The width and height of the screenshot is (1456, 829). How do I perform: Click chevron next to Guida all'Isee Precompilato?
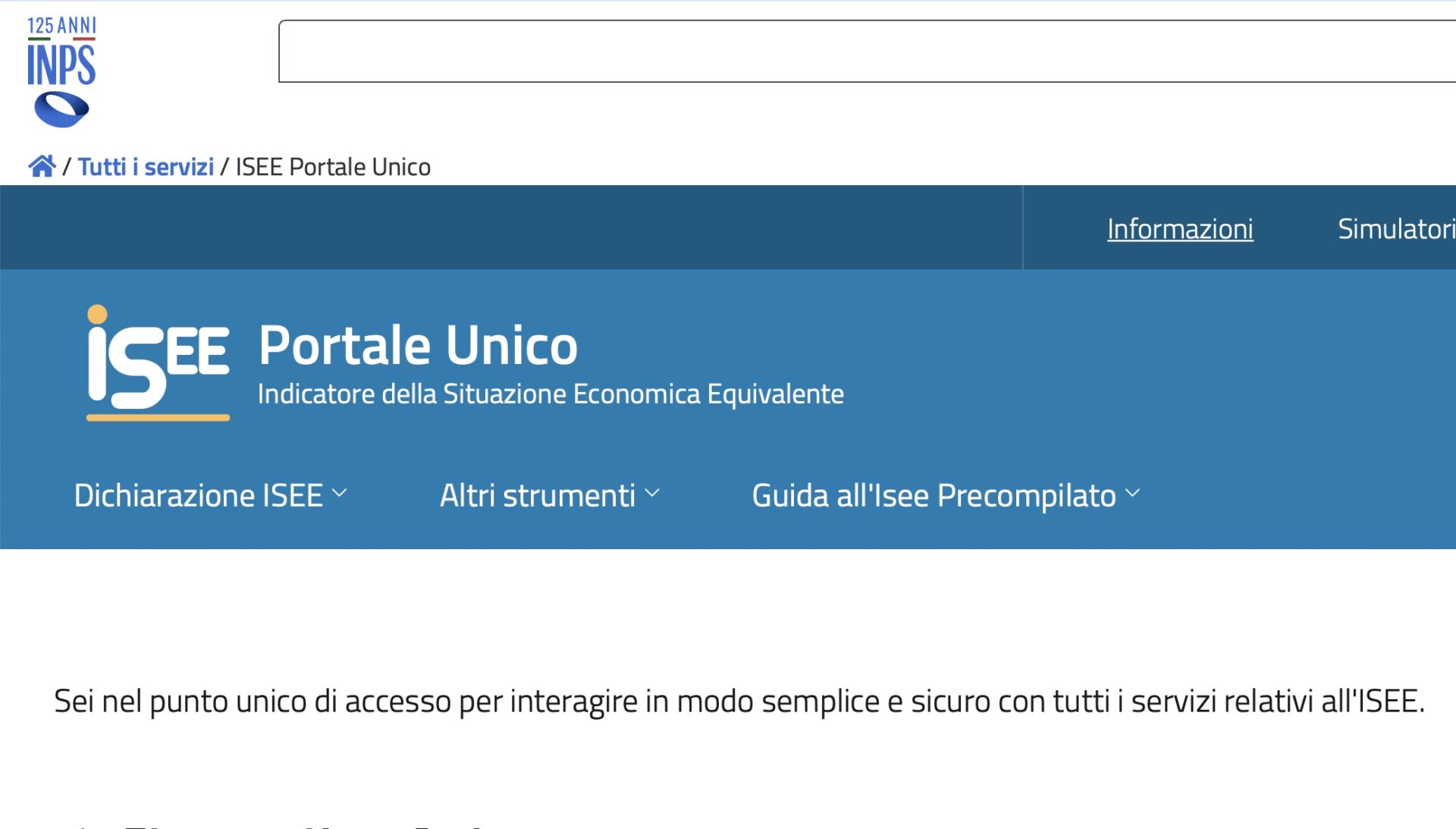pyautogui.click(x=1133, y=494)
